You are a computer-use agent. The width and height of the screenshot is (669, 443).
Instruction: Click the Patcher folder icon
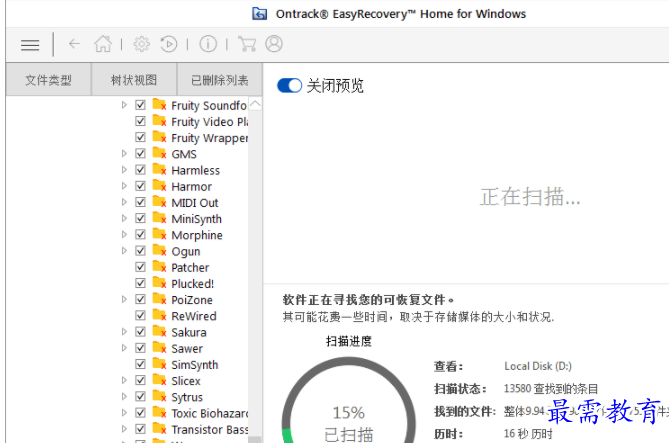[159, 267]
